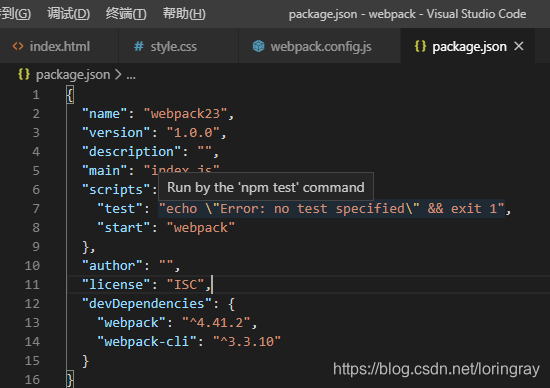This screenshot has width=550, height=388.
Task: Open the 终端(T) terminal menu
Action: [126, 14]
